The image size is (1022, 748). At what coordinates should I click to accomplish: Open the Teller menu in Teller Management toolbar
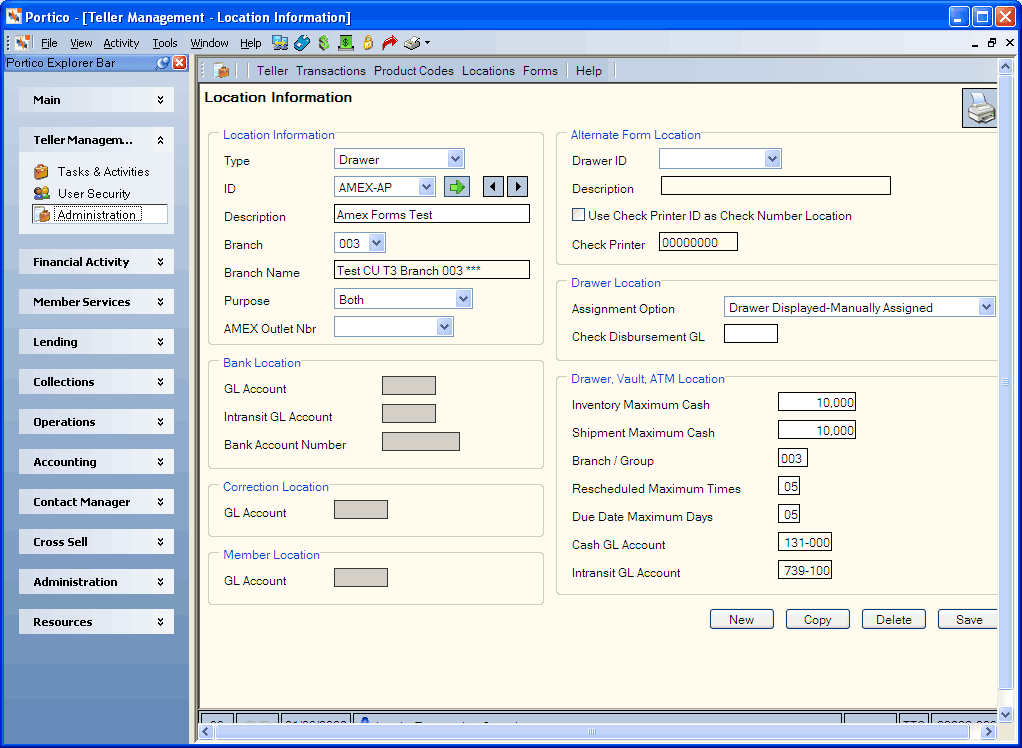272,70
